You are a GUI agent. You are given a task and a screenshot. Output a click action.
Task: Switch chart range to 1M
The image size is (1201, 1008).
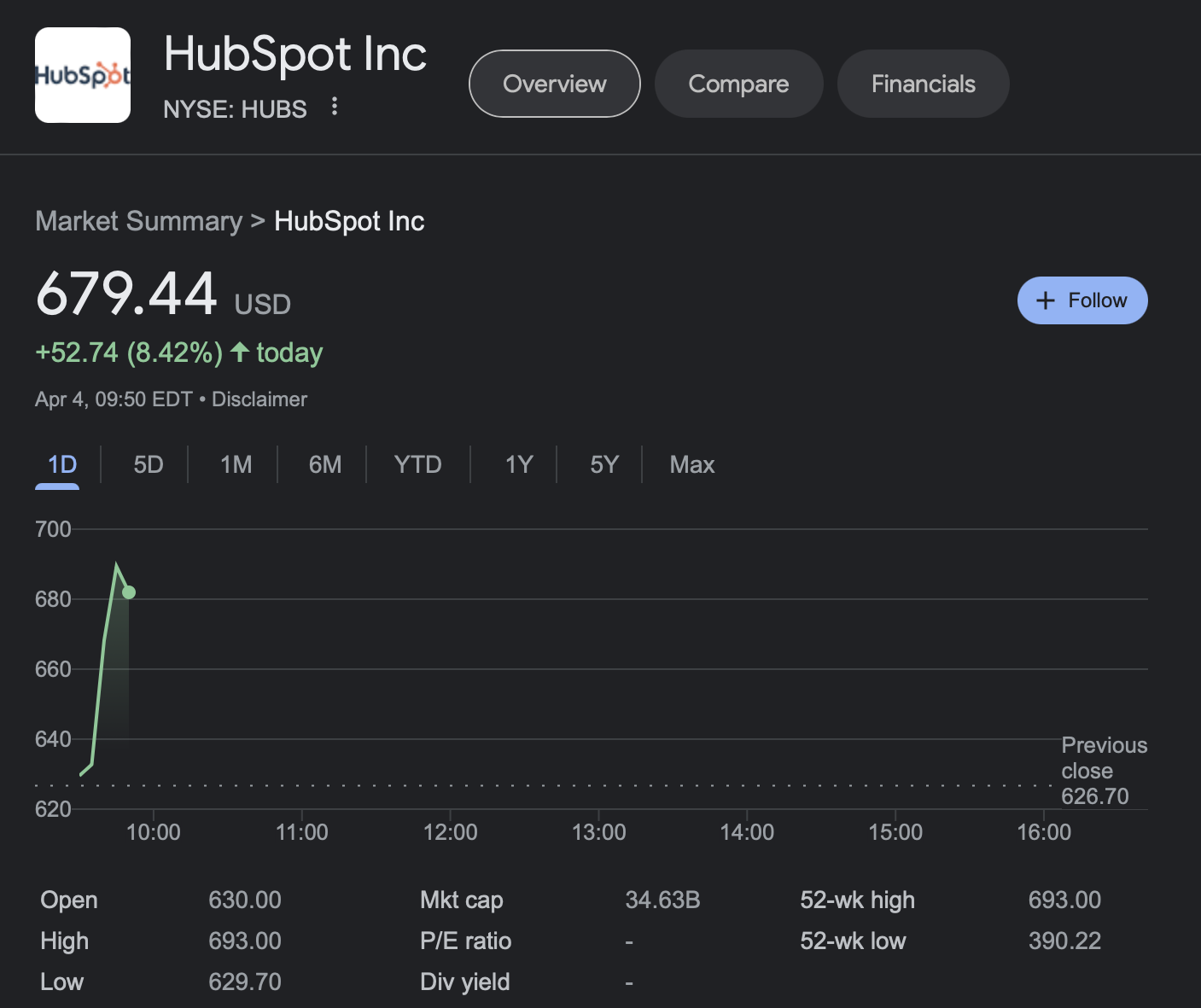235,464
